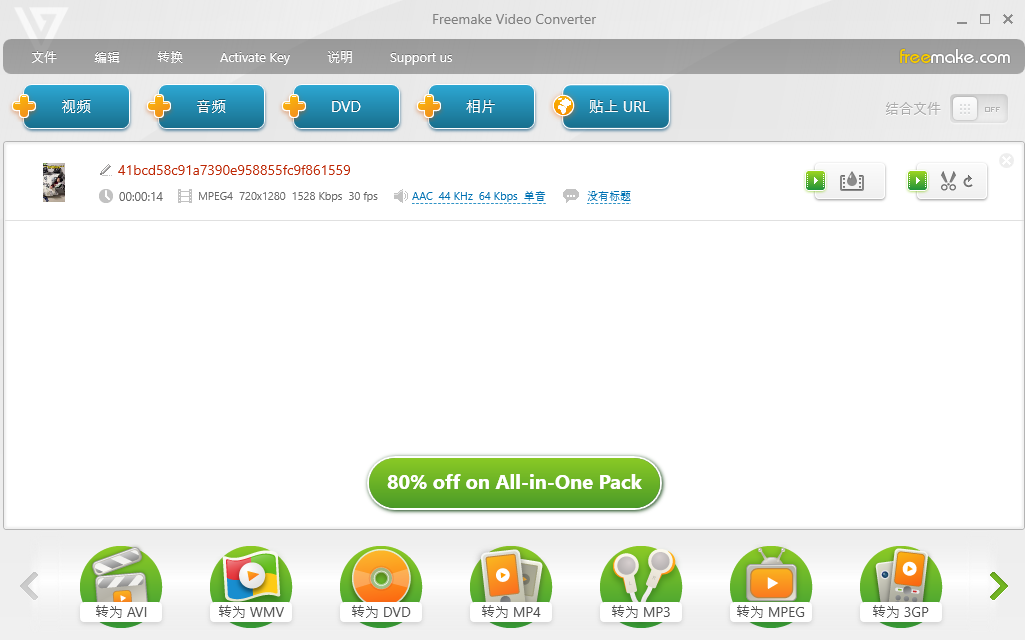The height and width of the screenshot is (640, 1025).
Task: Click the 转为 MP4 format icon
Action: [x=511, y=585]
